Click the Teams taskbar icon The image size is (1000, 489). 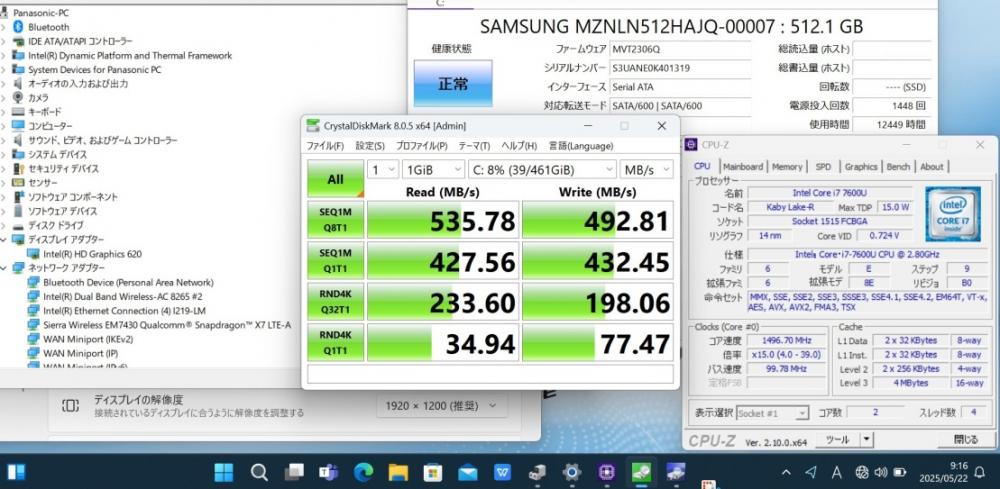328,472
